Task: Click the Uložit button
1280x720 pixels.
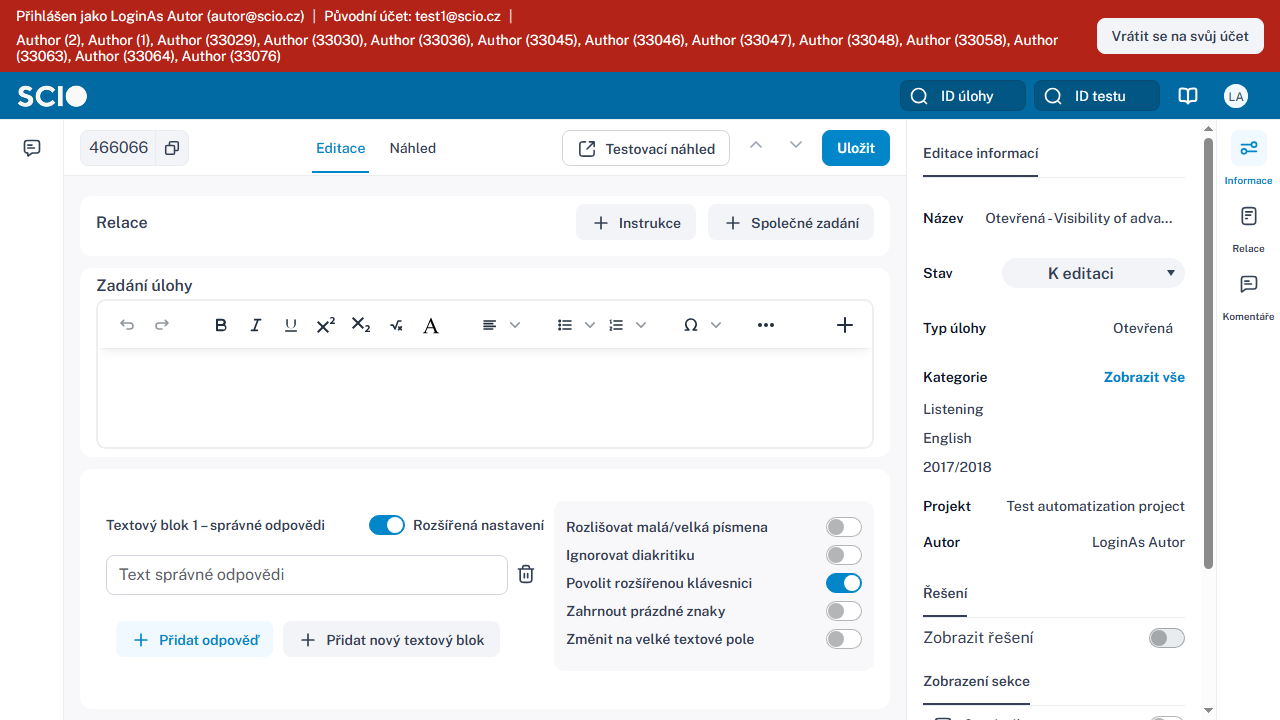Action: point(856,148)
